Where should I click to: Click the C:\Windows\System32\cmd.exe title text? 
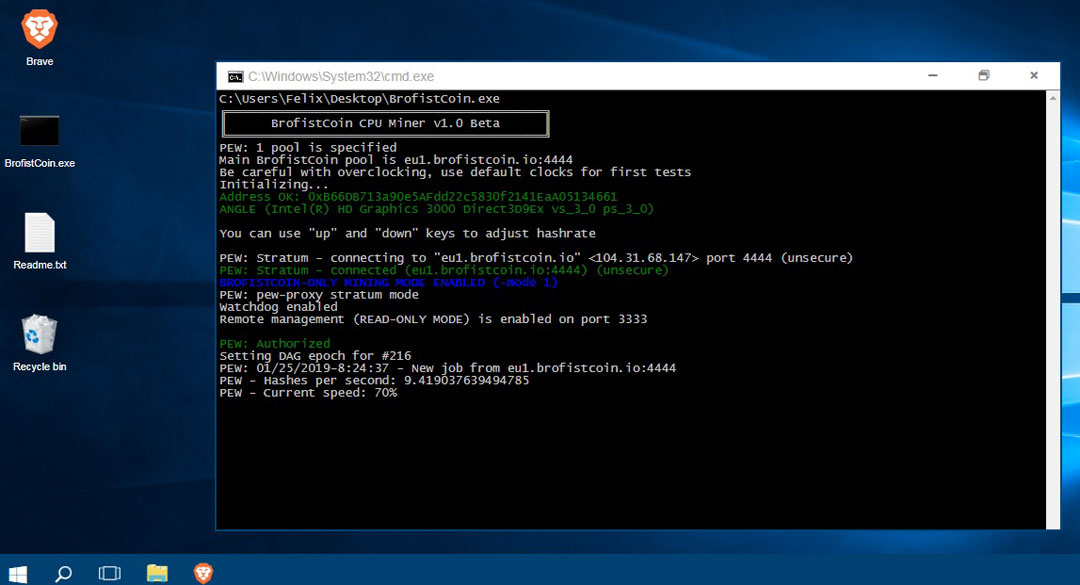coord(341,76)
